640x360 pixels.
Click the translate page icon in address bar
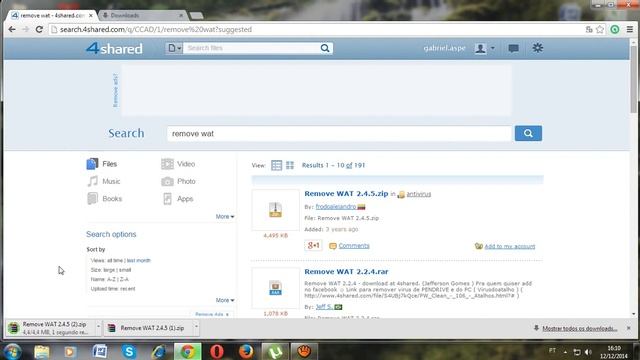pos(589,29)
